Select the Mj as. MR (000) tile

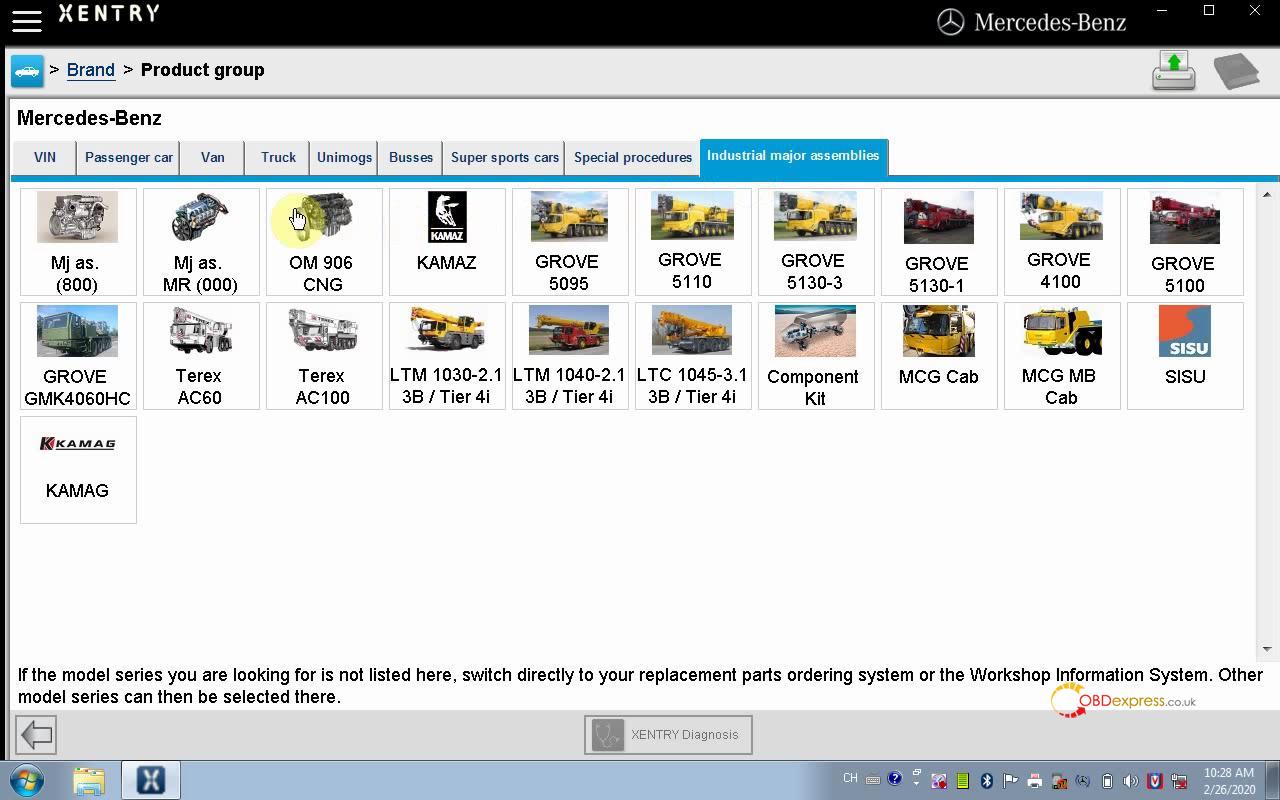201,242
